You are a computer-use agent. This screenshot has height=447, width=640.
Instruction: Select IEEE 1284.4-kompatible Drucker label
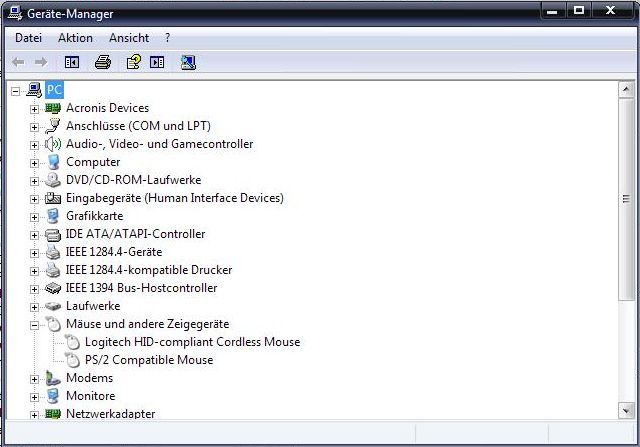pos(149,270)
